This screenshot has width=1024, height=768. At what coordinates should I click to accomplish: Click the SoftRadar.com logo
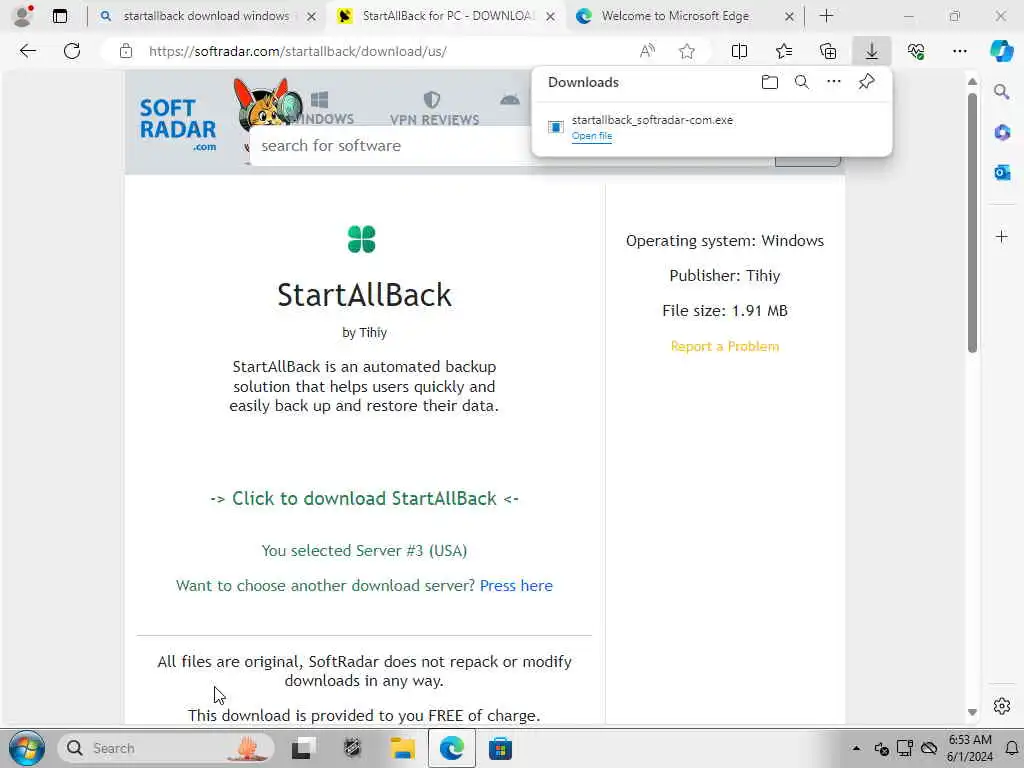pyautogui.click(x=178, y=124)
